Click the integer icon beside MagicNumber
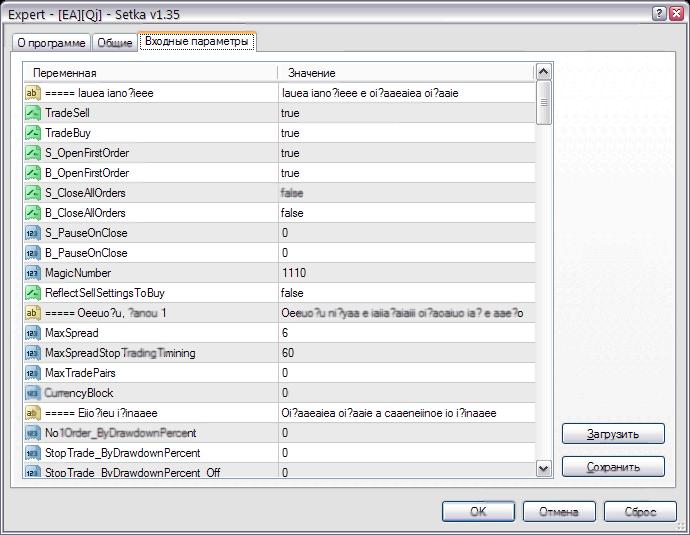The height and width of the screenshot is (535, 690). pos(33,273)
